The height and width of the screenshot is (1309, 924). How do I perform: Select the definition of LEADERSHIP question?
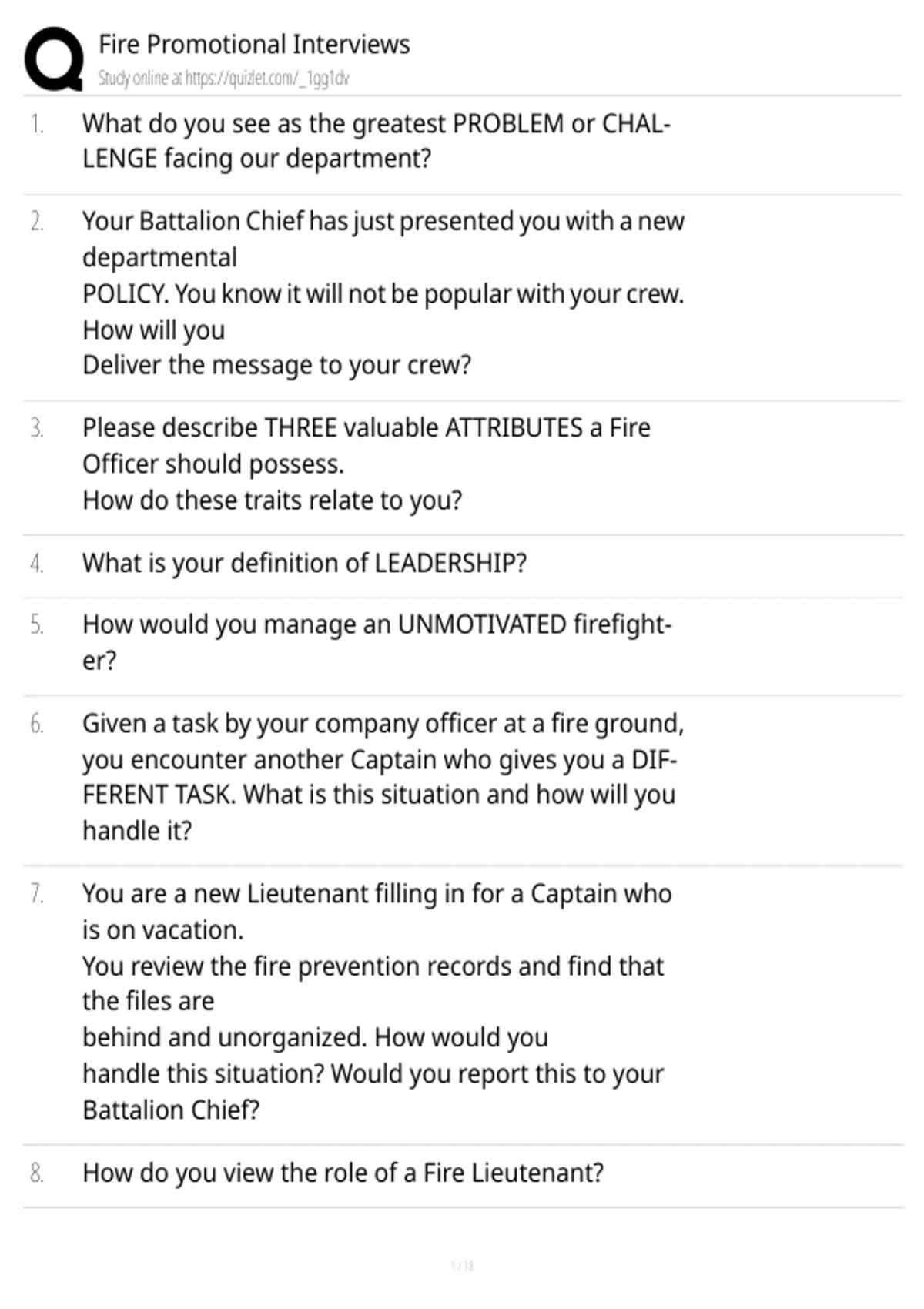(305, 563)
